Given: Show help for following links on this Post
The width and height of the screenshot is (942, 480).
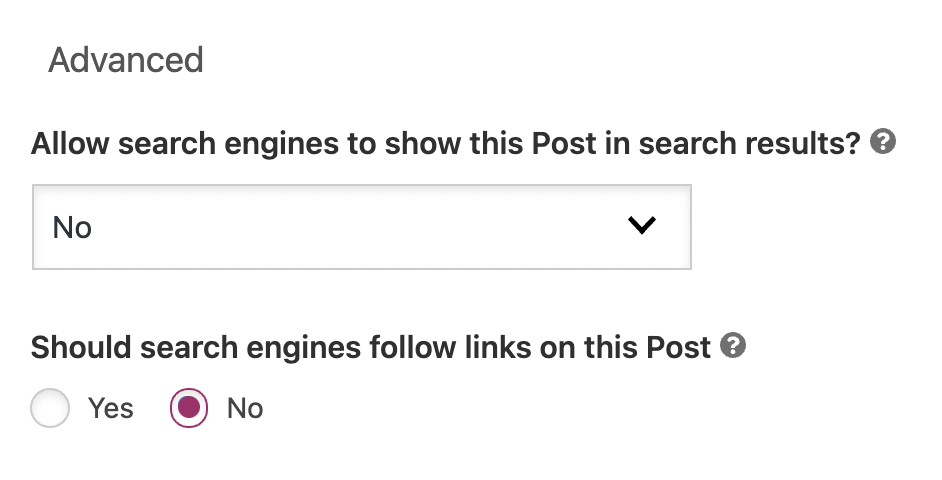Looking at the screenshot, I should [733, 346].
